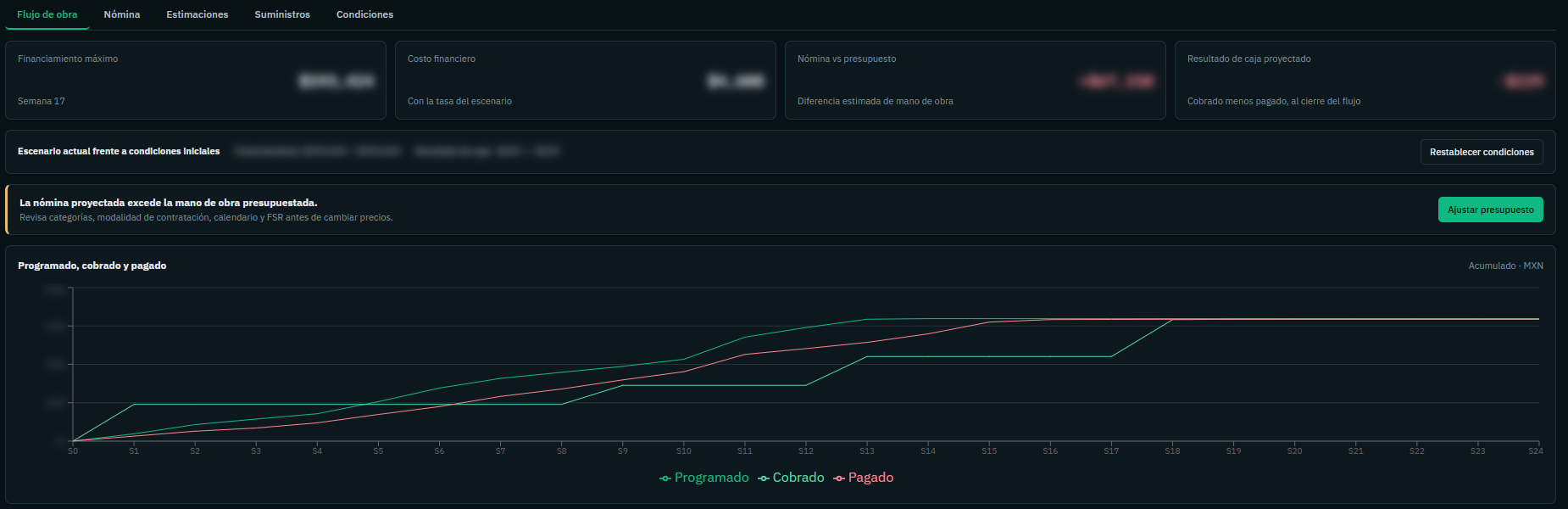This screenshot has width=1568, height=509.
Task: Click 'Con la tasa del escenario' text
Action: pyautogui.click(x=459, y=101)
